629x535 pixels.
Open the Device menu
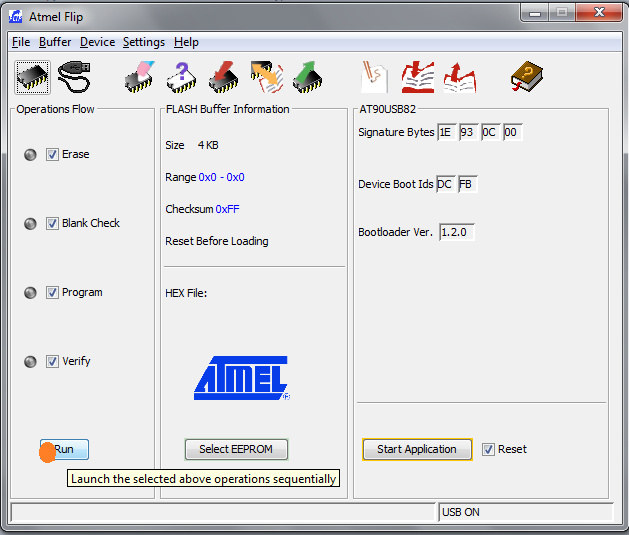pos(97,42)
